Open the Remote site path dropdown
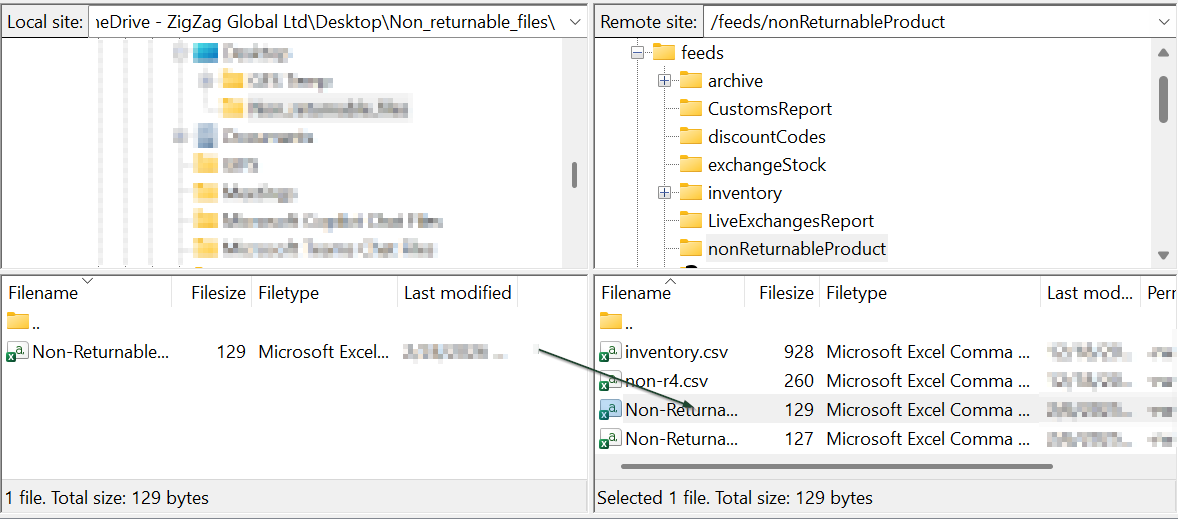The image size is (1178, 519). tap(1164, 22)
